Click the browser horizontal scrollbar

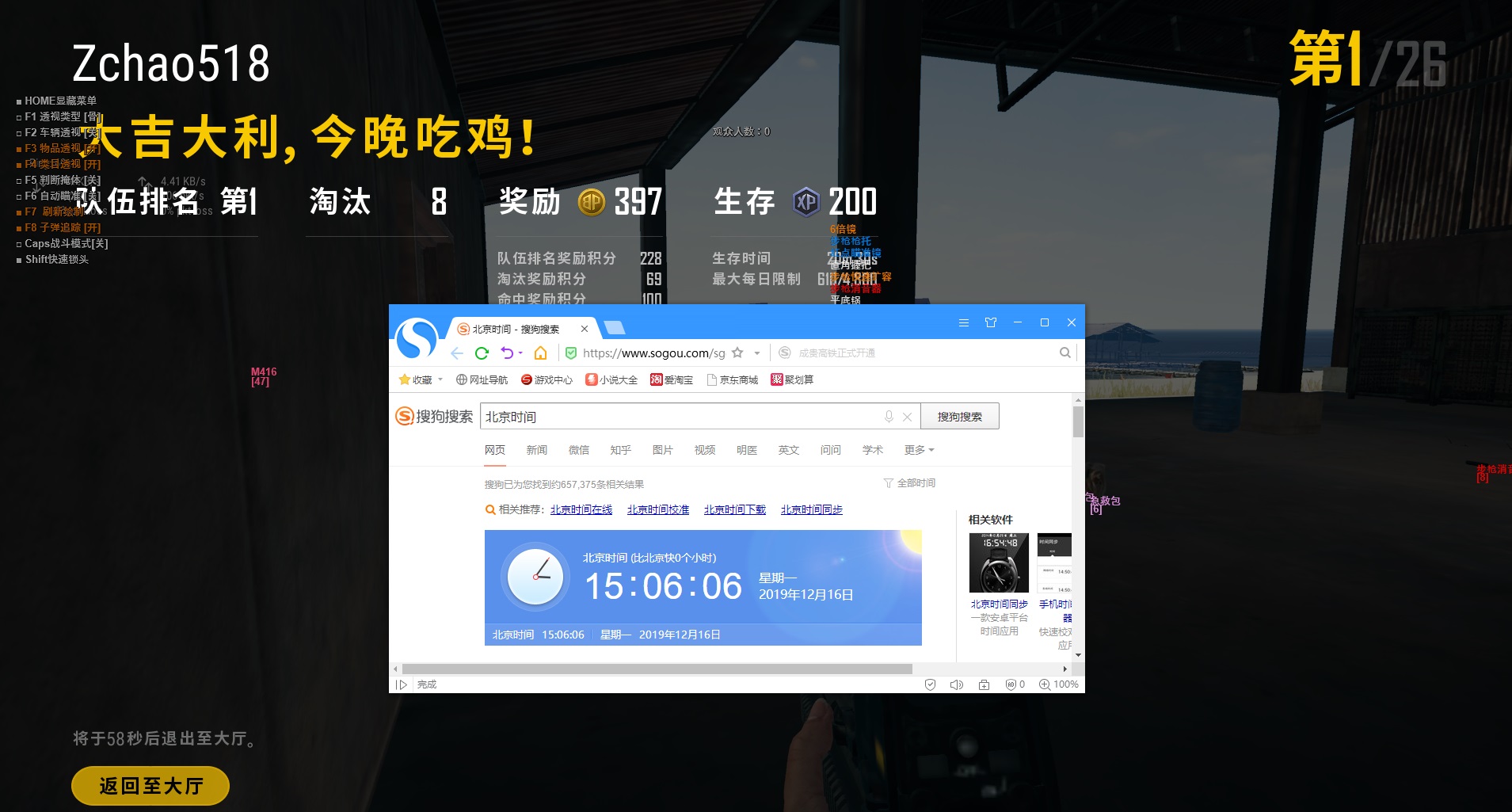click(x=657, y=669)
